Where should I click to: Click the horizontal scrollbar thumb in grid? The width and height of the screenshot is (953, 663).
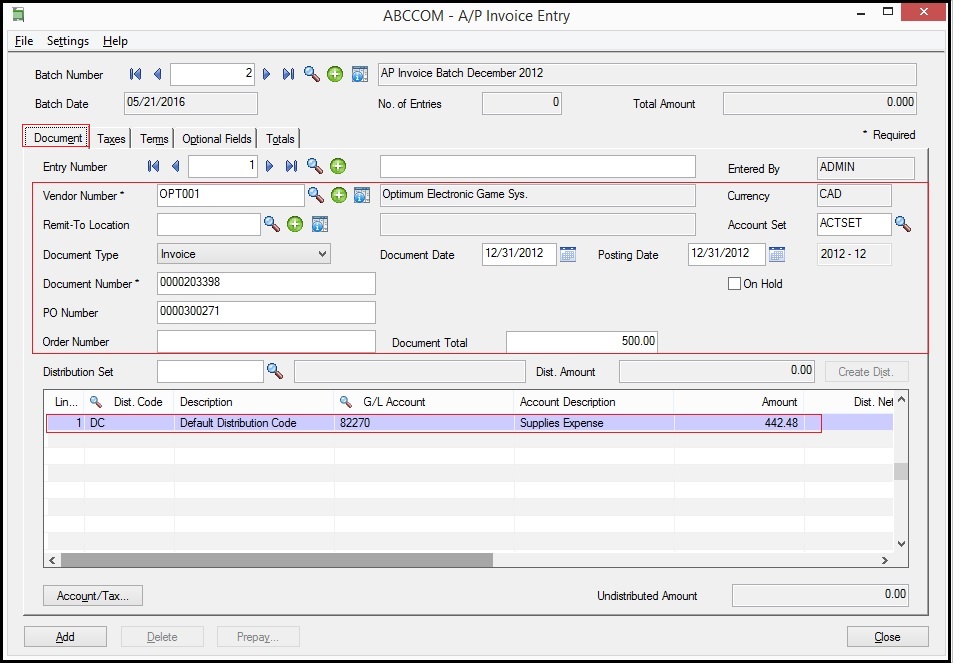tap(277, 560)
